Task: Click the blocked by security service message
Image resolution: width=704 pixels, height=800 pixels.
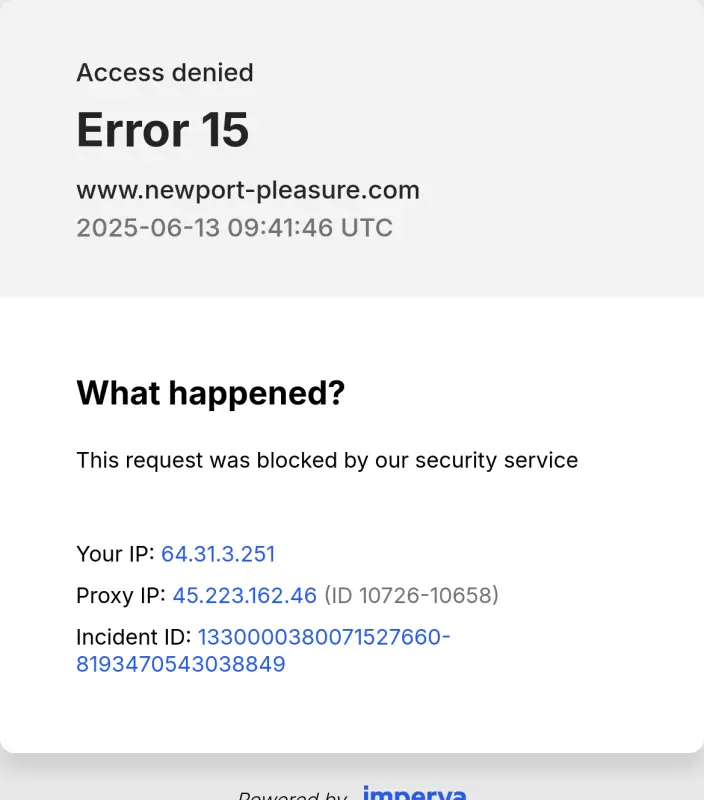Action: (x=327, y=460)
